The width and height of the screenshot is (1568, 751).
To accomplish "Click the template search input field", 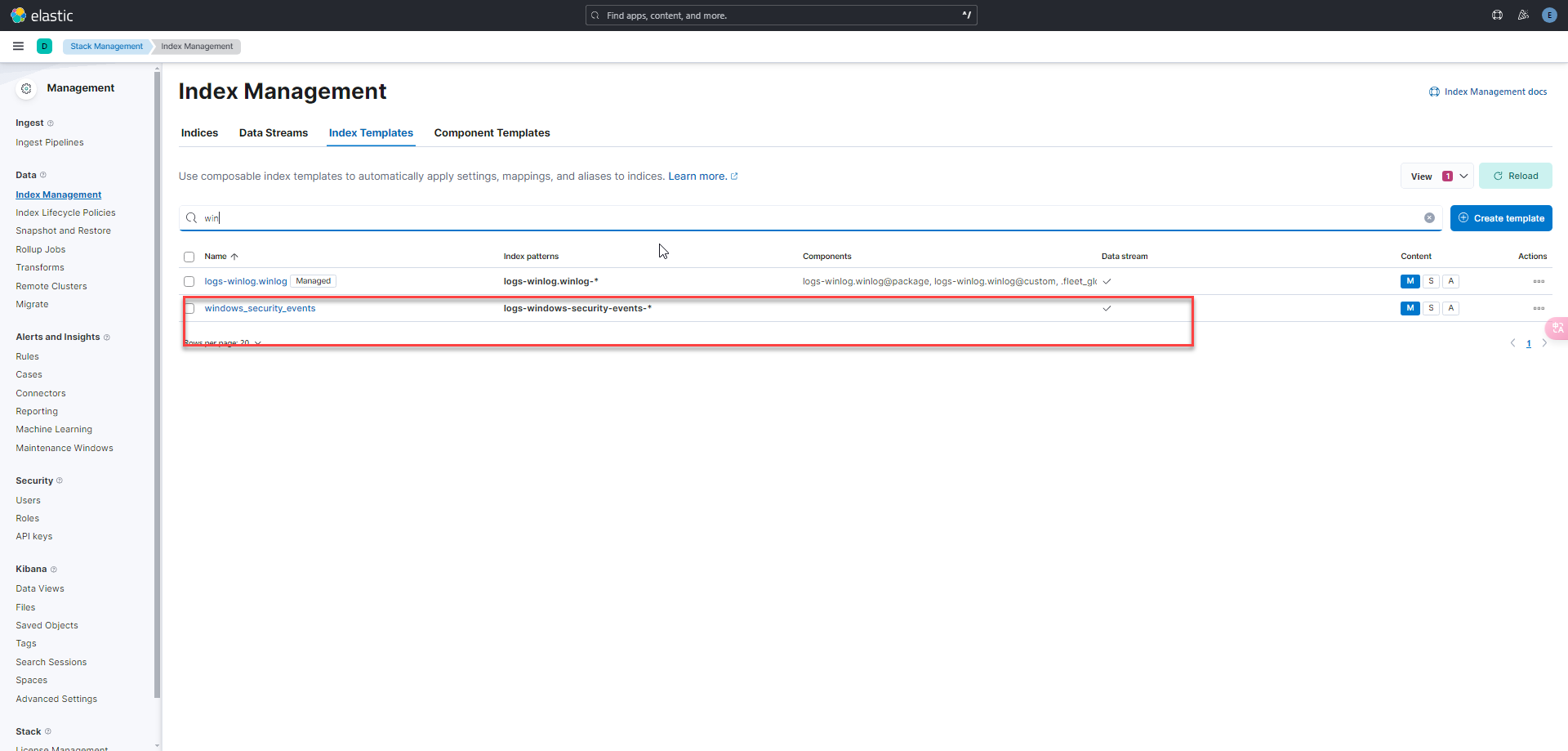I will coord(810,218).
